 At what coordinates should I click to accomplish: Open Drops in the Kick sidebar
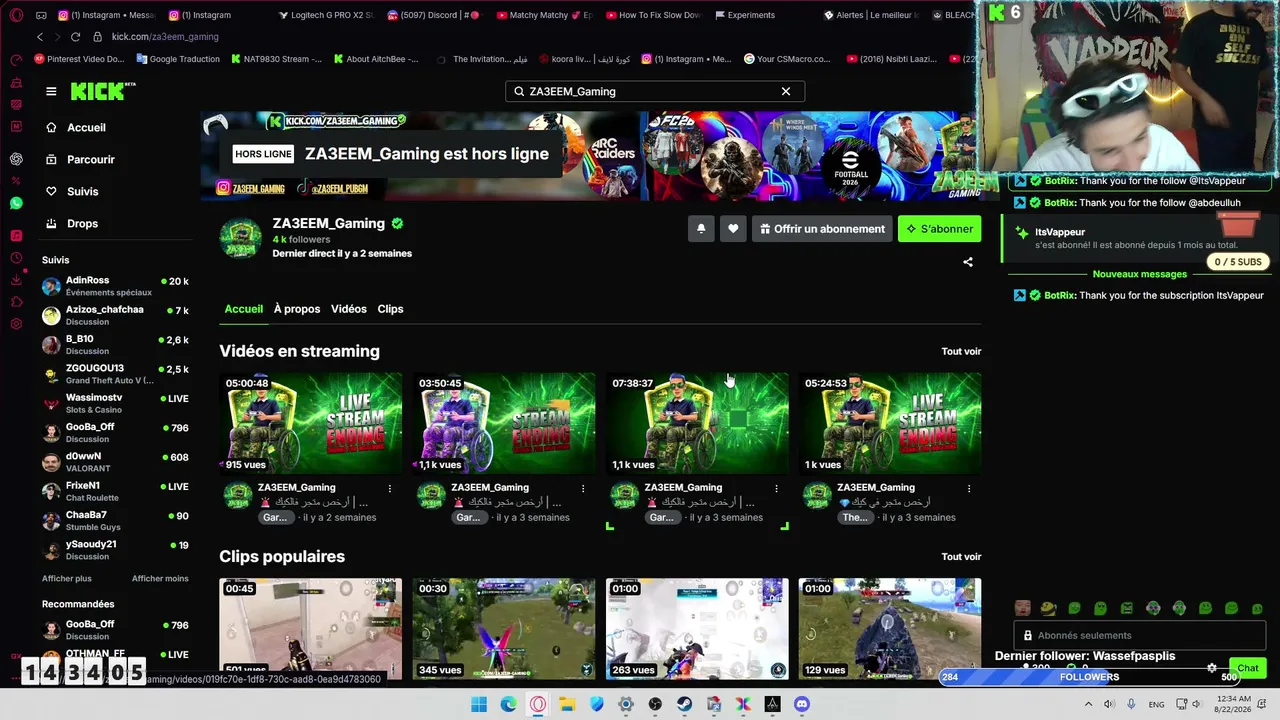point(72,223)
